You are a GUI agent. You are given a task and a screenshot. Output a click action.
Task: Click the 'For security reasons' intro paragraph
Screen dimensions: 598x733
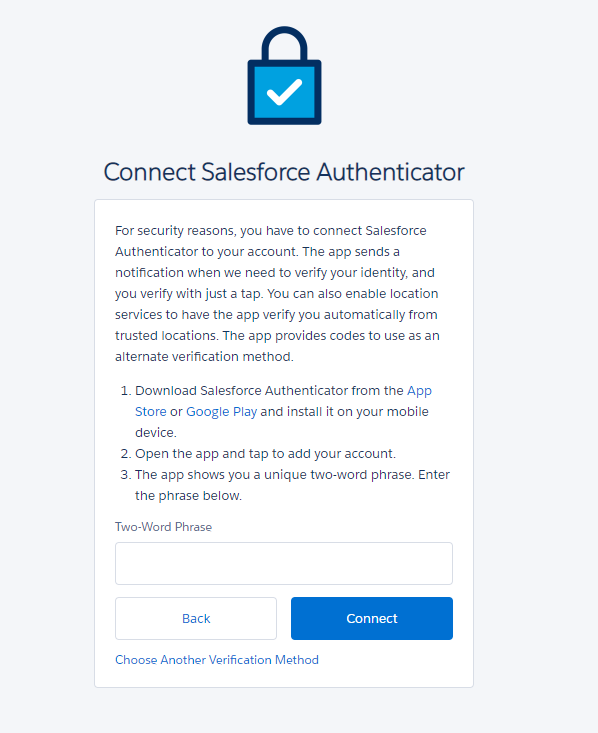pyautogui.click(x=277, y=294)
